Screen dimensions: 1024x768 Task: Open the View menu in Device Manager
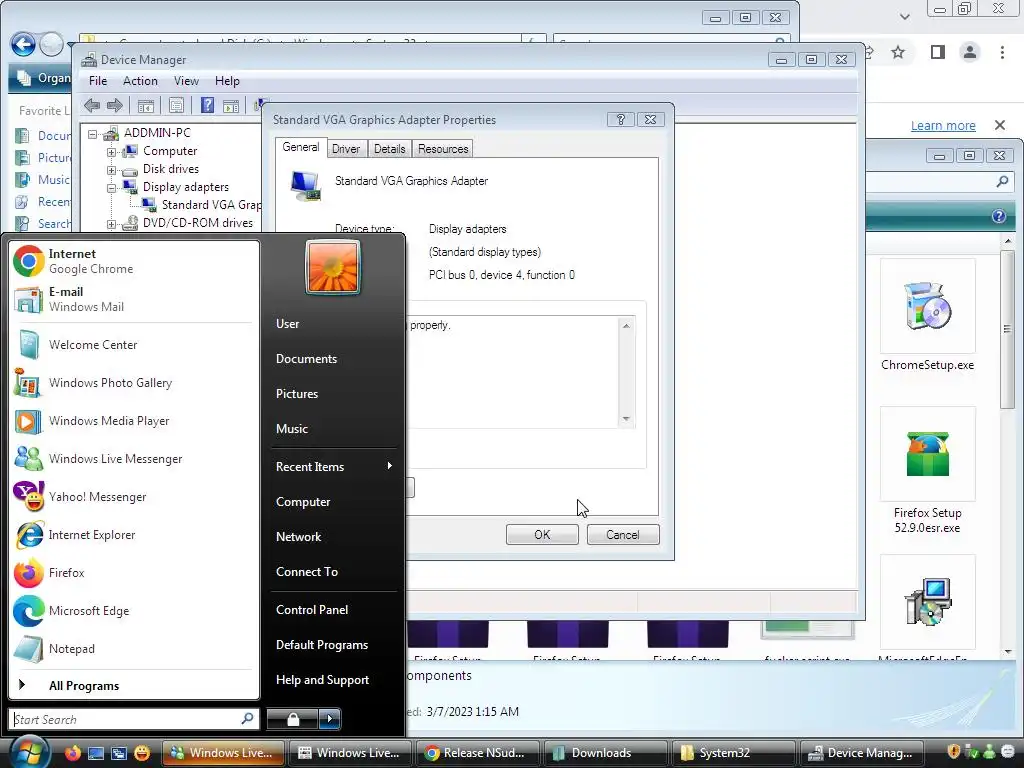pyautogui.click(x=186, y=81)
